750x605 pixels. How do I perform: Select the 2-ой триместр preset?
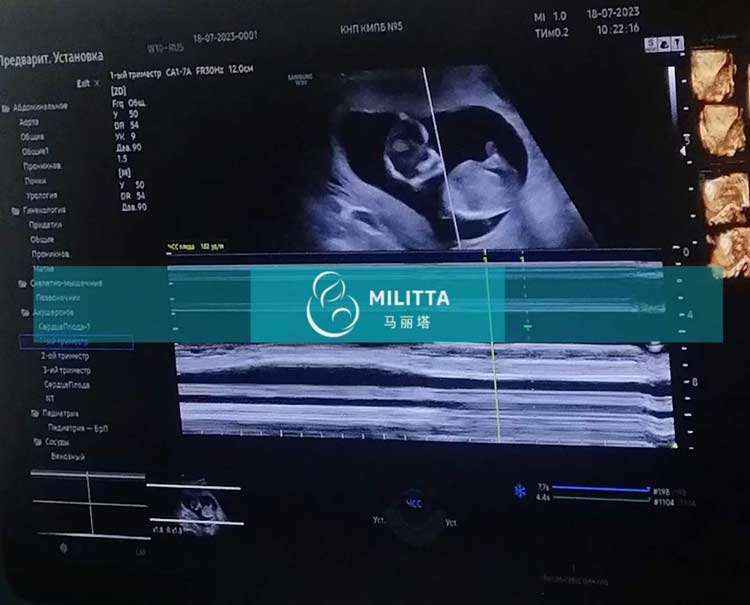65,356
